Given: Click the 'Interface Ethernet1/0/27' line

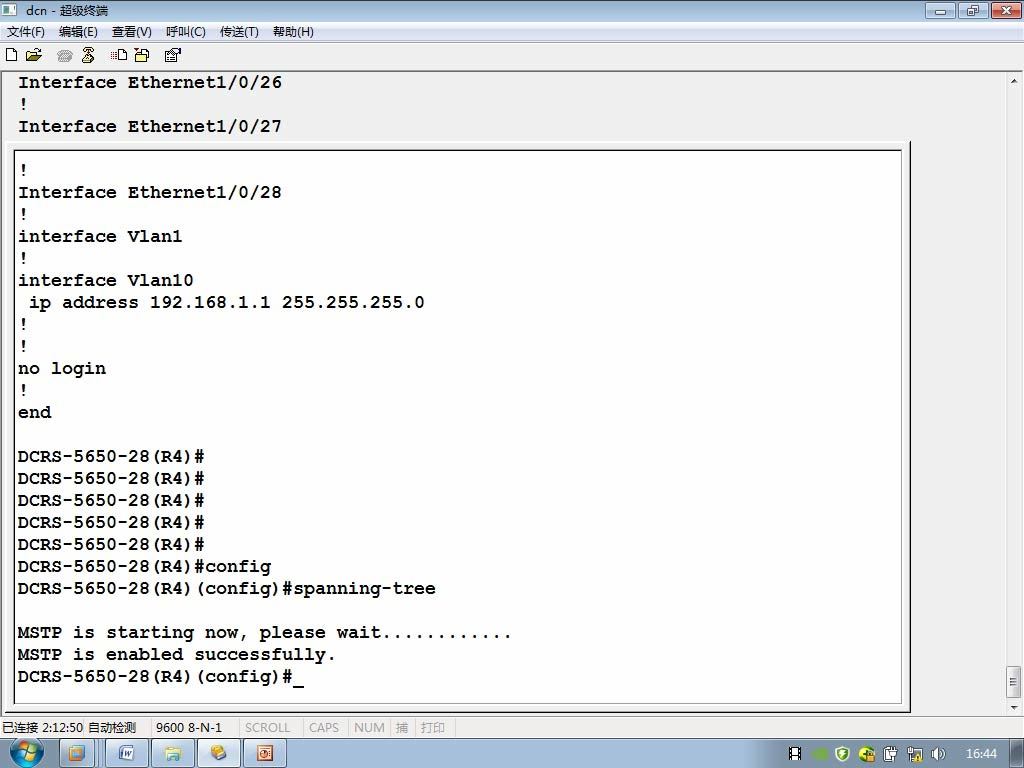Looking at the screenshot, I should pos(150,126).
